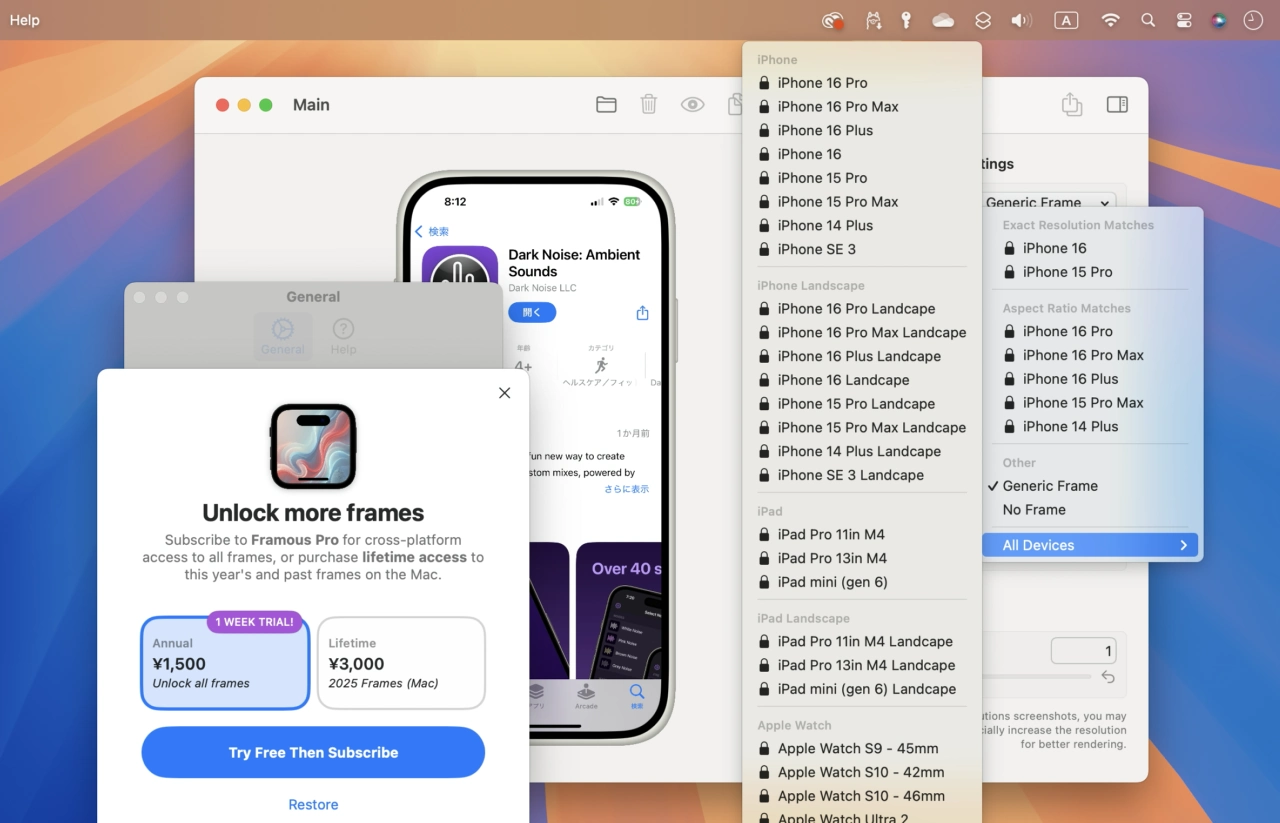Toggle the sidebar panel icon
The image size is (1280, 823).
point(1117,105)
